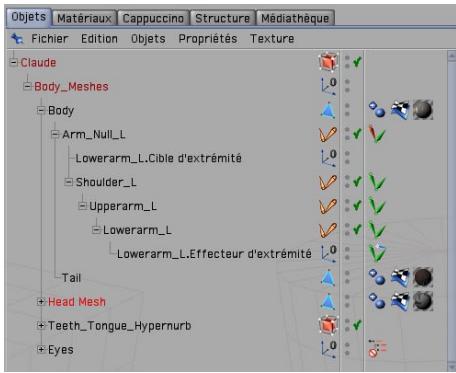Screen dimensions: 456x373
Task: Select the selection tag on Body
Action: pyautogui.click(x=377, y=110)
